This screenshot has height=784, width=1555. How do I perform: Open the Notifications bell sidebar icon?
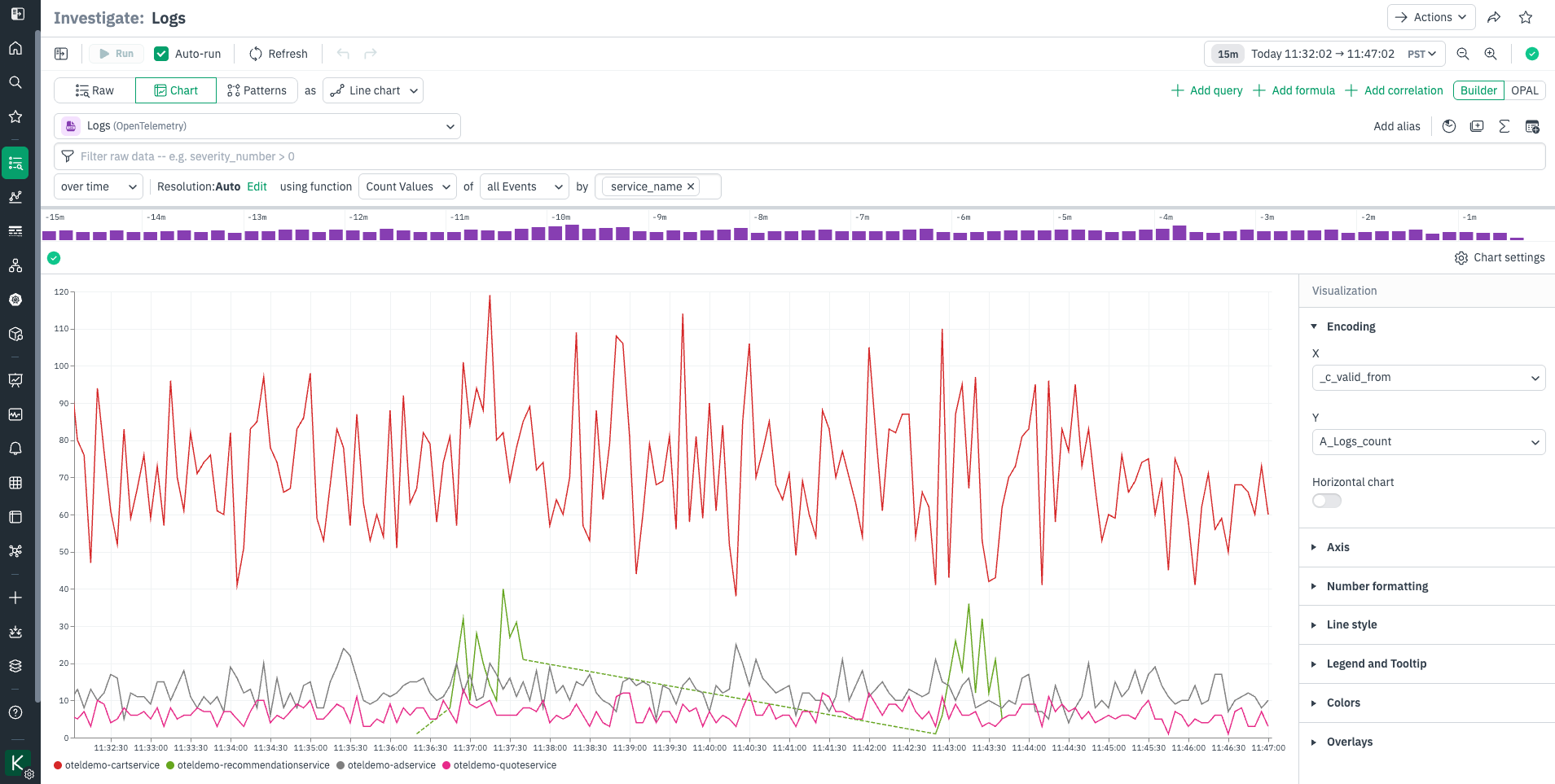coord(15,449)
